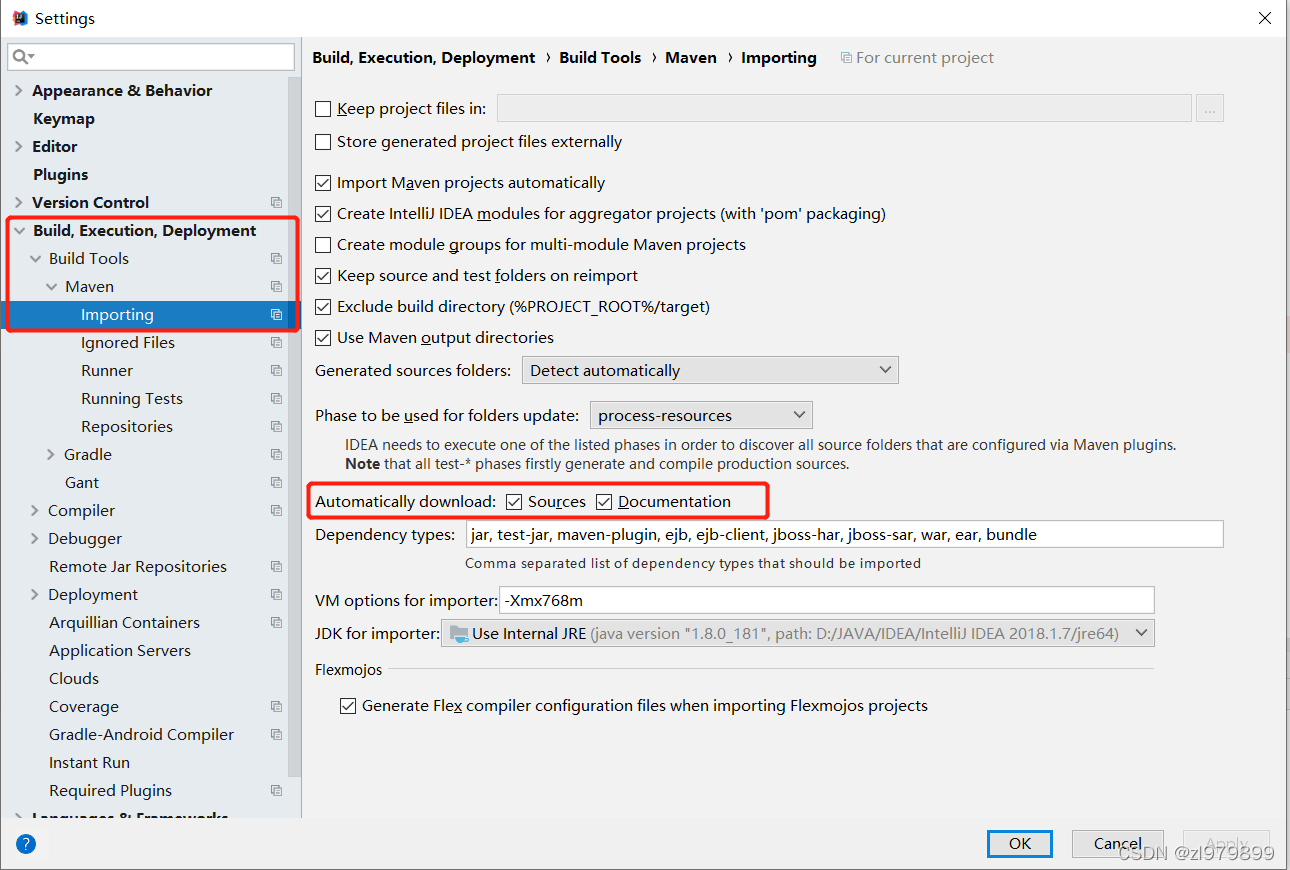Toggle Keep source and test folders on reimport

coord(323,276)
